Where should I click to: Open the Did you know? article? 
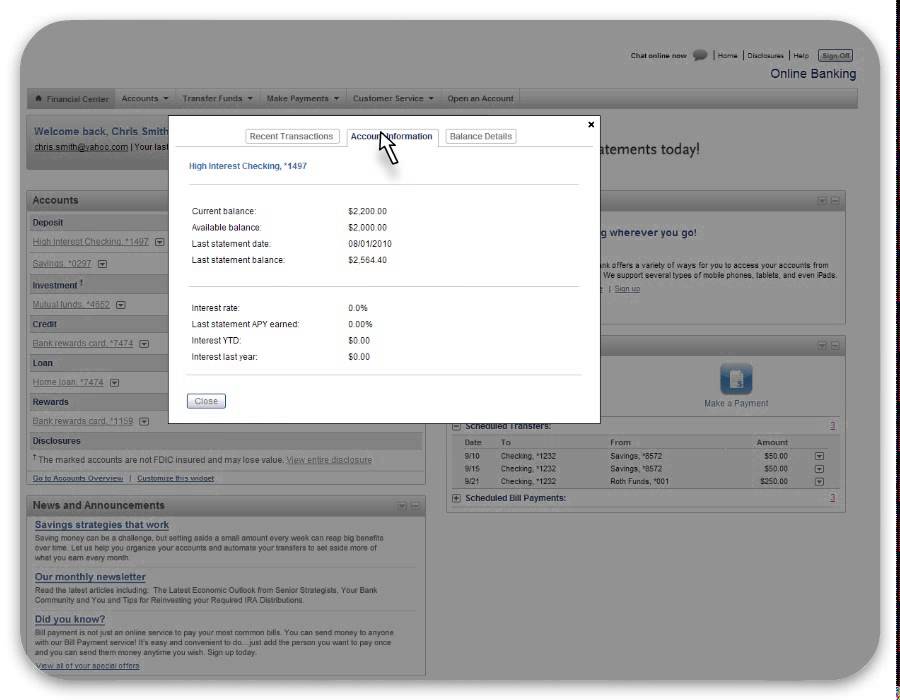click(x=69, y=620)
